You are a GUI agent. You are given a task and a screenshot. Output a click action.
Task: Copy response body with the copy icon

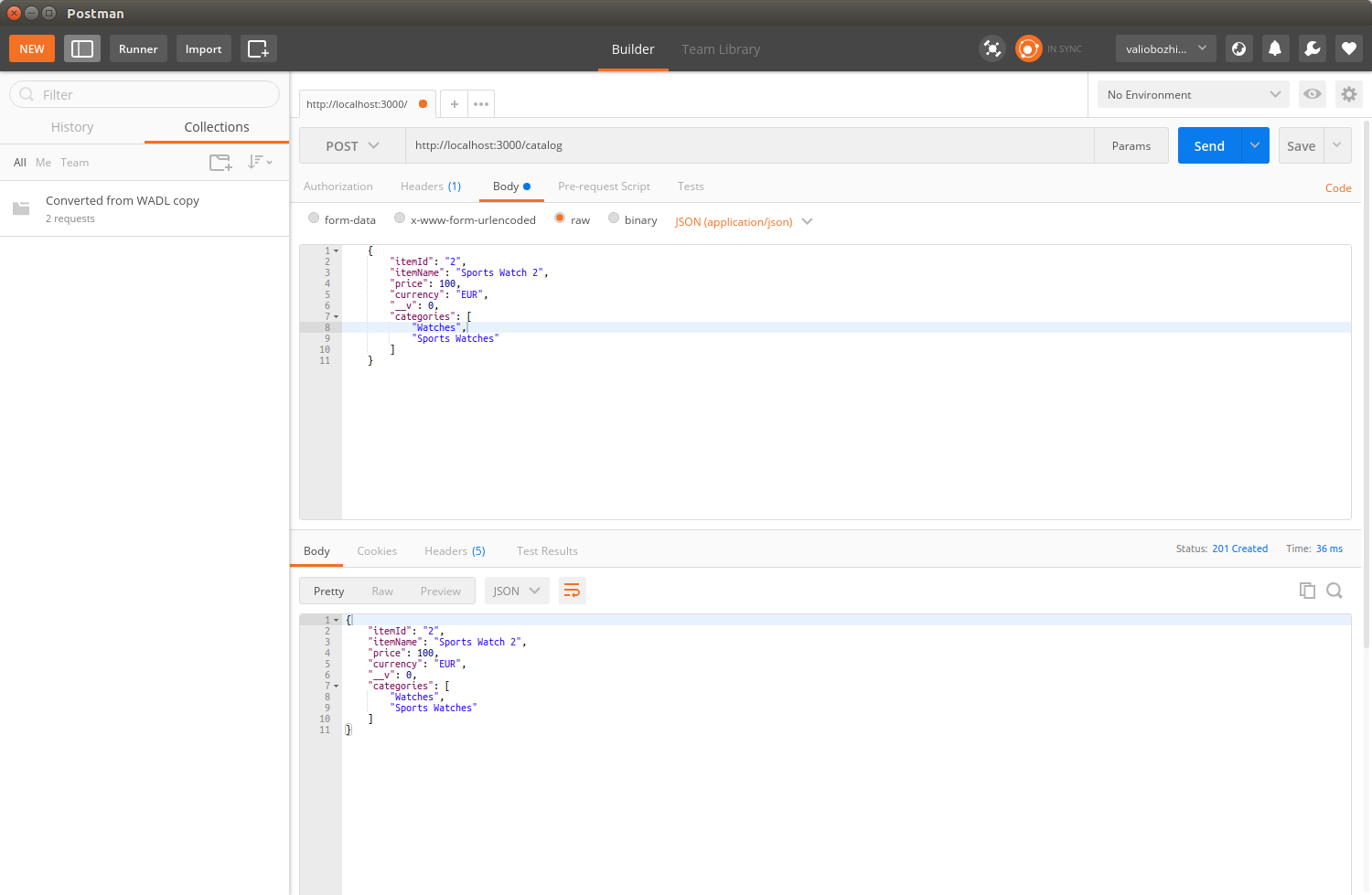click(1307, 591)
